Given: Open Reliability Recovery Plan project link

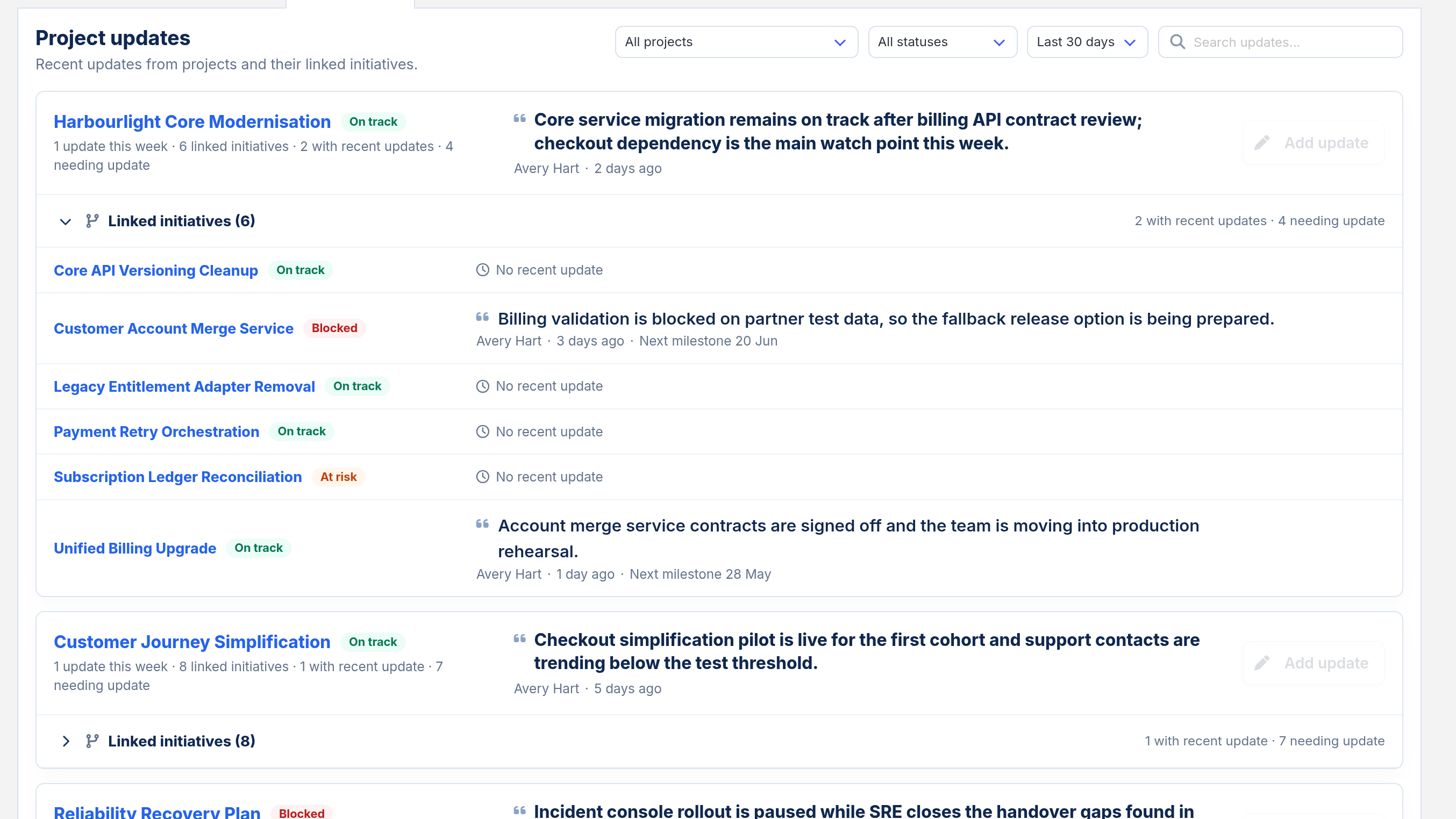Looking at the screenshot, I should click(157, 812).
